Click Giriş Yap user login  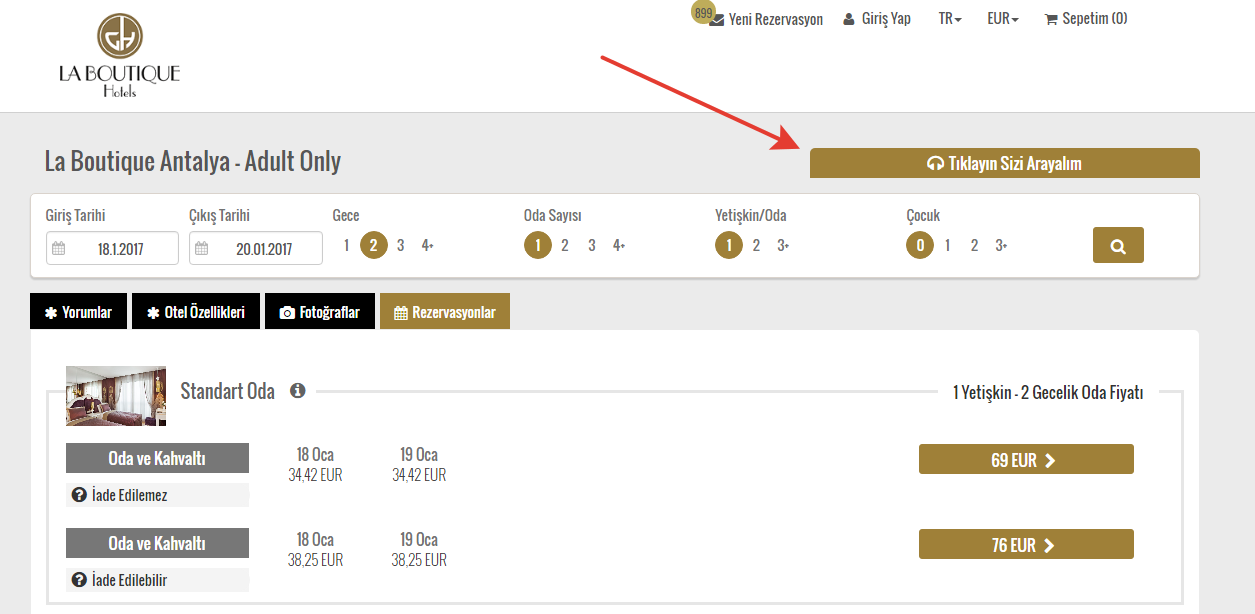pyautogui.click(x=877, y=18)
